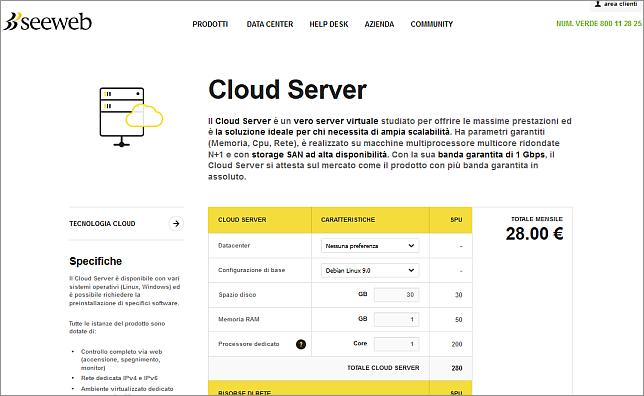Open the Help Desk menu

[329, 24]
